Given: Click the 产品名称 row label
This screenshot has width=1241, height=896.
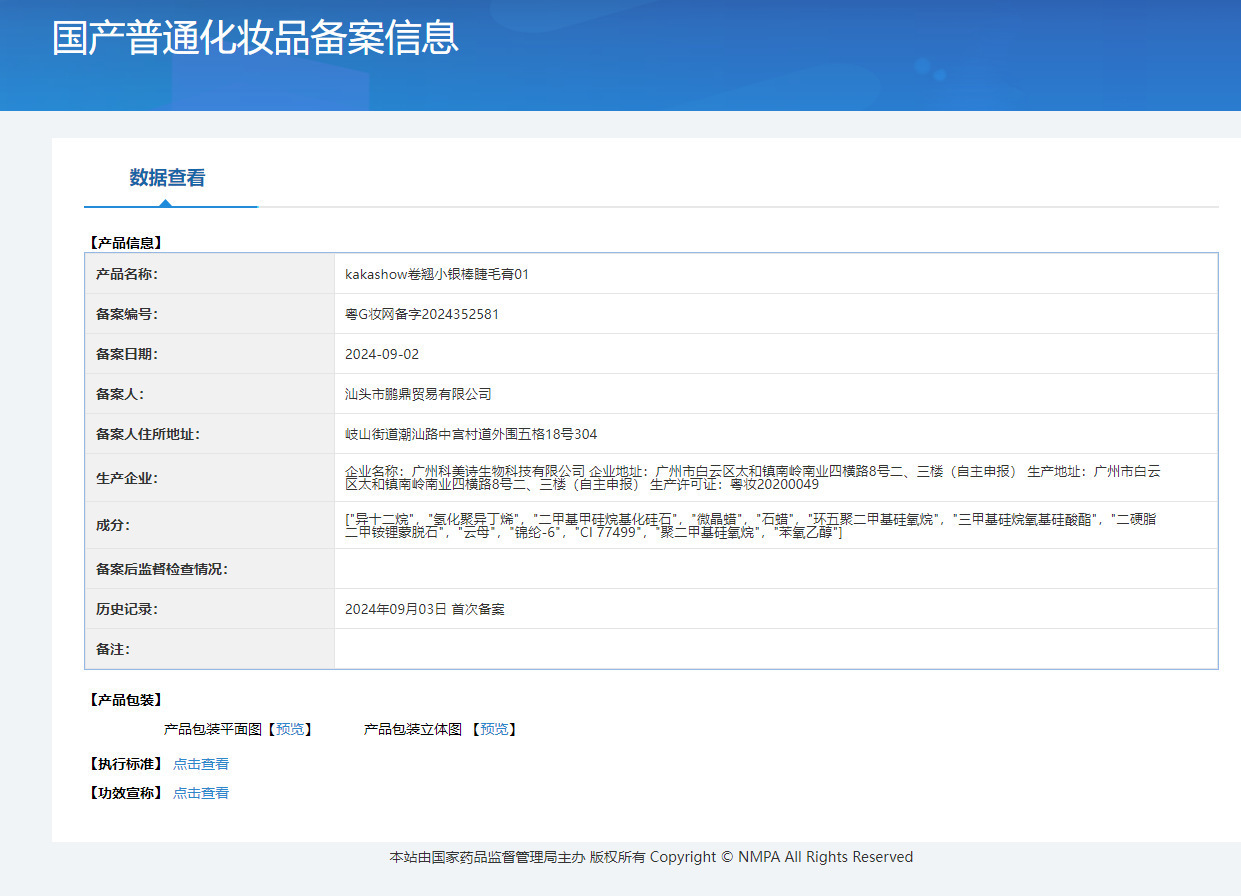Looking at the screenshot, I should click(127, 274).
